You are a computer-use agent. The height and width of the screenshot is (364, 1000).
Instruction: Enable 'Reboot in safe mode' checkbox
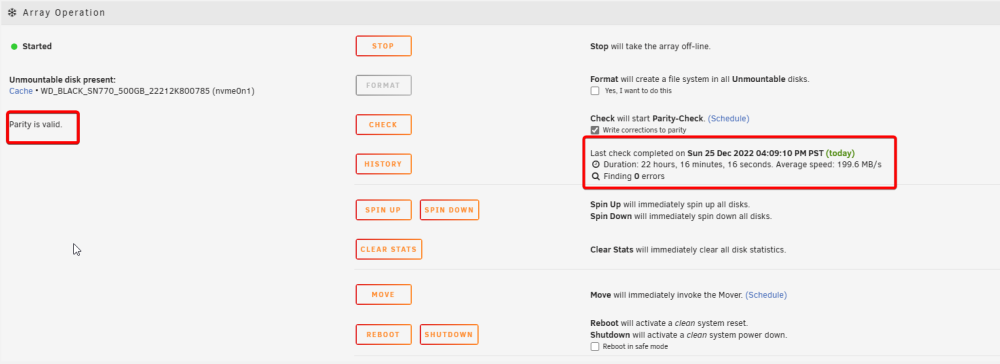point(595,347)
